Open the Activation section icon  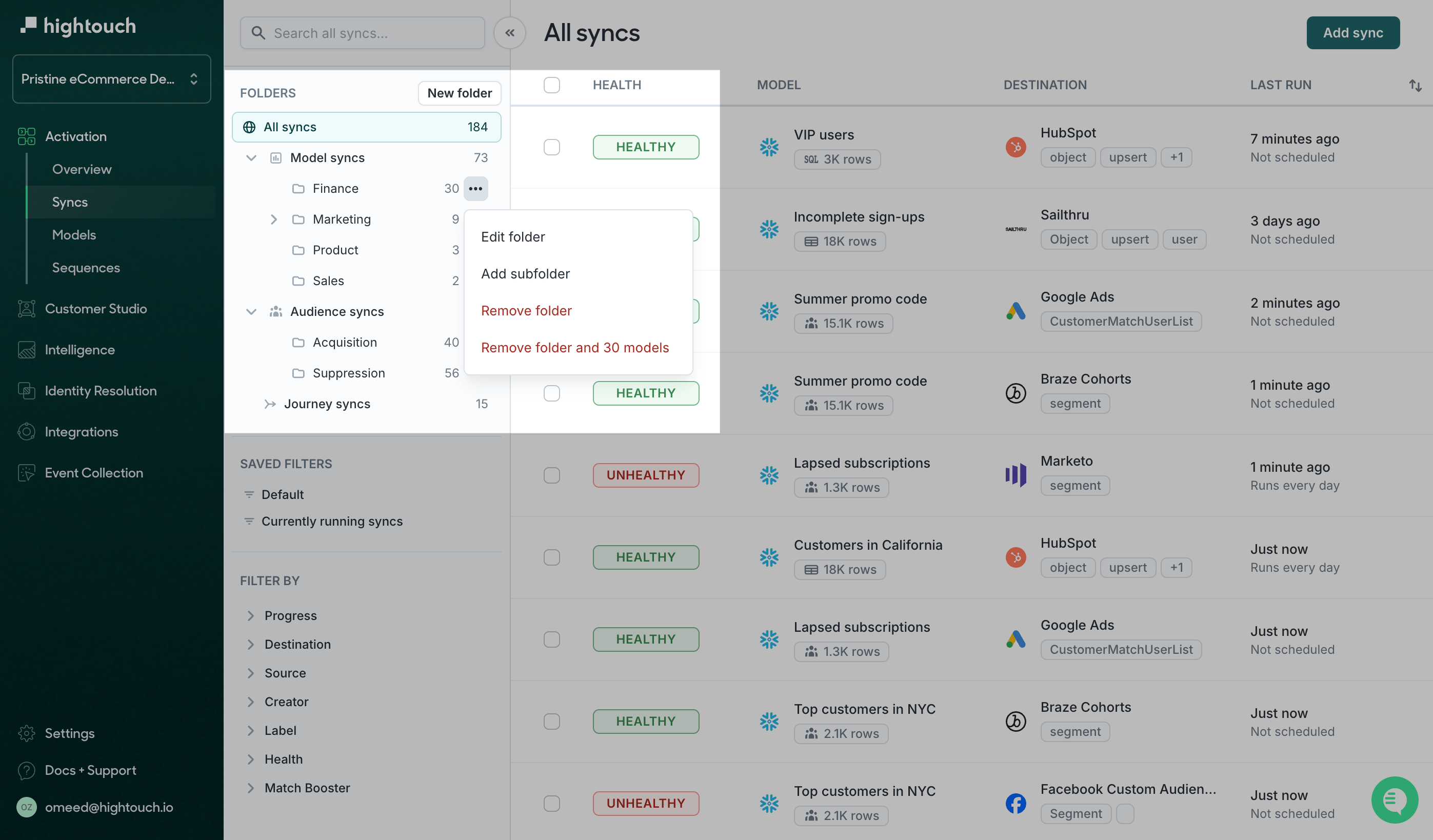(x=26, y=136)
